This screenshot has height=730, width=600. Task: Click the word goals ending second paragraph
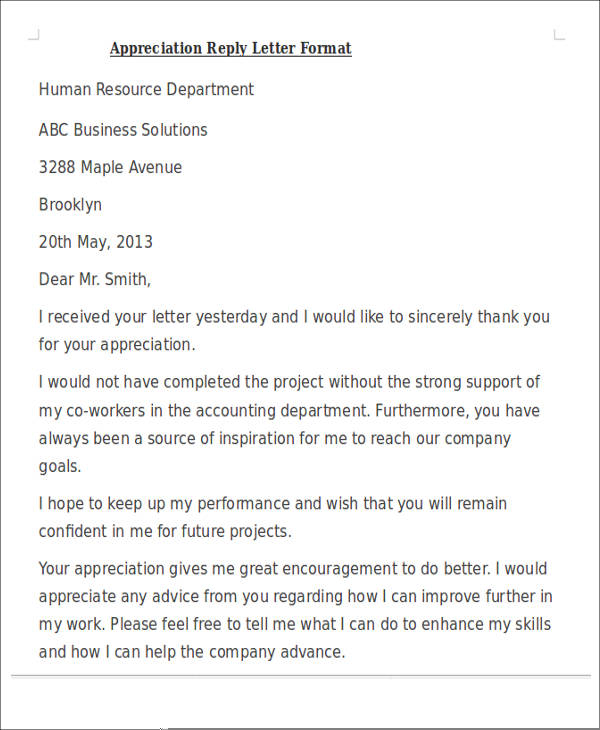click(x=60, y=466)
